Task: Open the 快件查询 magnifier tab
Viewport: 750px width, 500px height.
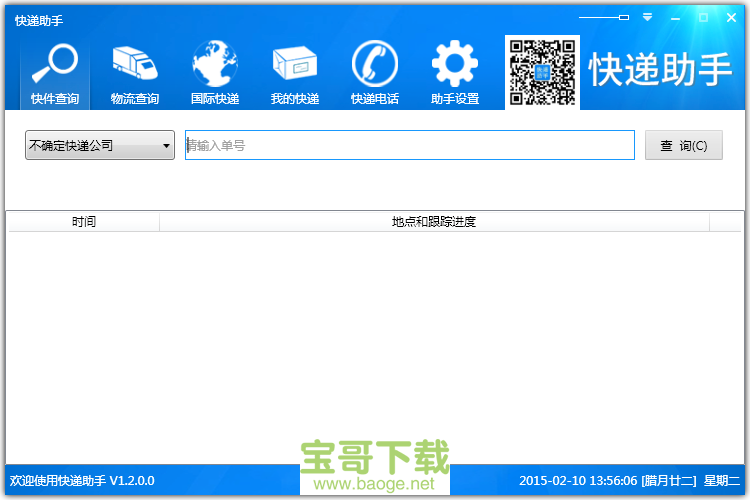Action: tap(55, 74)
